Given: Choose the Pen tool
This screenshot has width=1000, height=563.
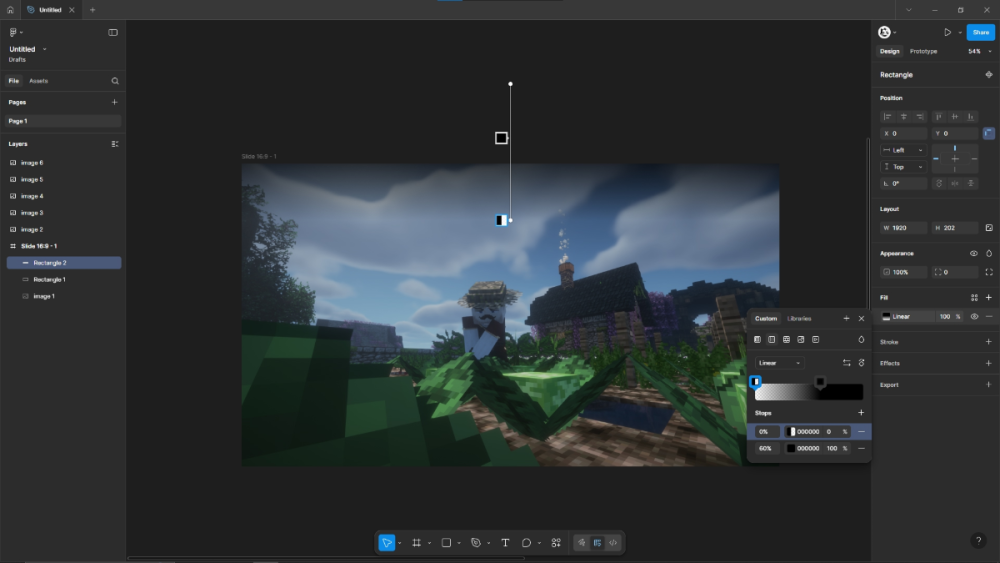Looking at the screenshot, I should click(476, 543).
